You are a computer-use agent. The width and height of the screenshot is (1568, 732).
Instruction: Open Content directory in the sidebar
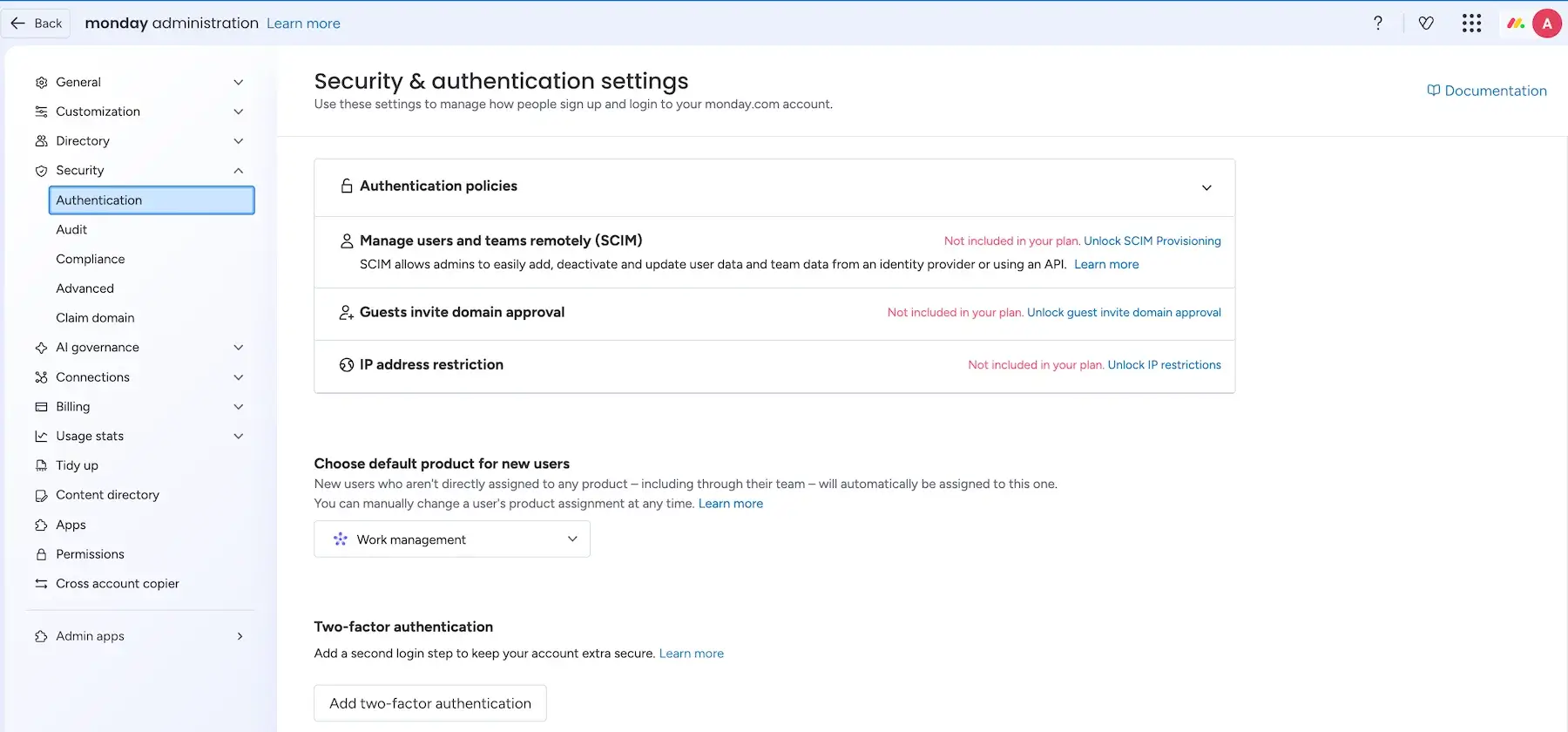coord(107,495)
